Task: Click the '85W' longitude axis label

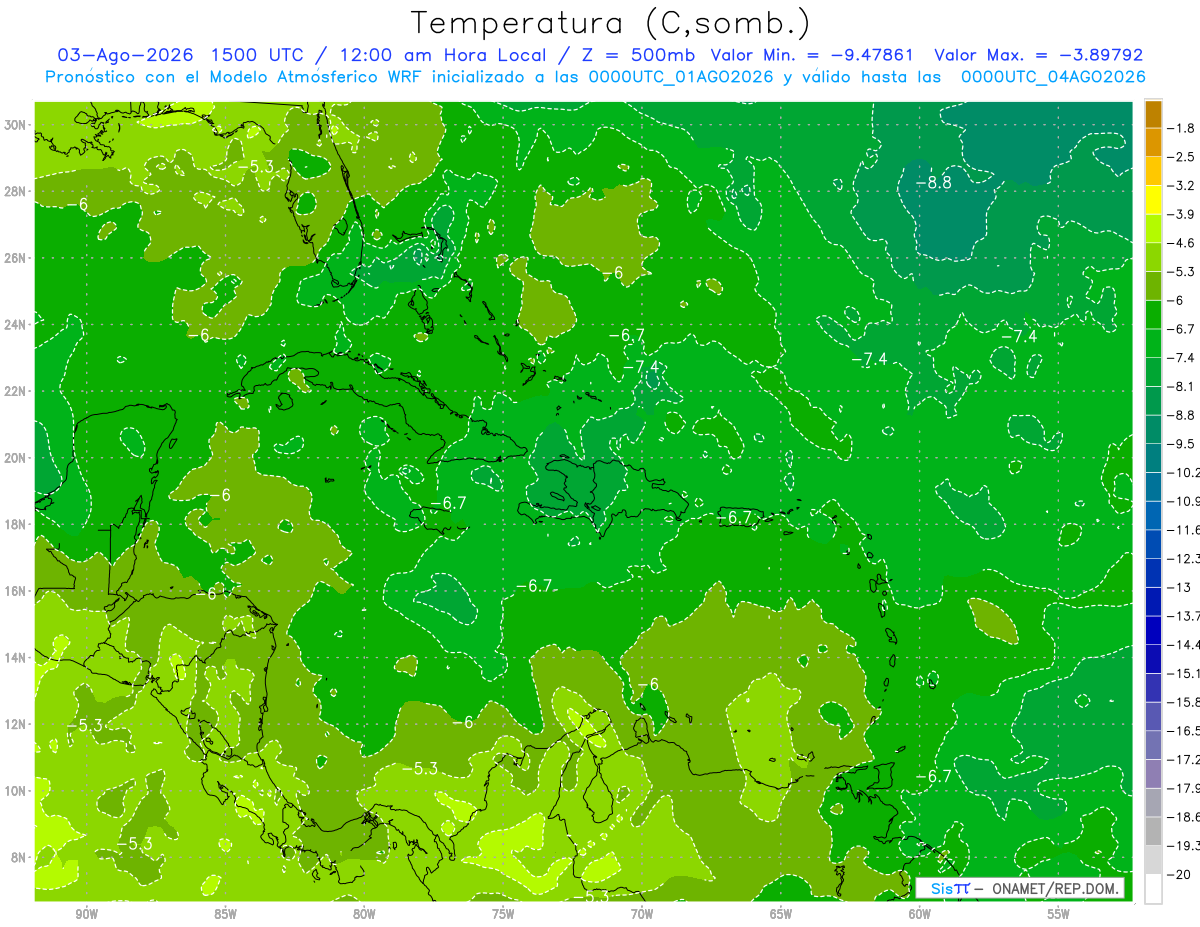Action: tap(225, 913)
